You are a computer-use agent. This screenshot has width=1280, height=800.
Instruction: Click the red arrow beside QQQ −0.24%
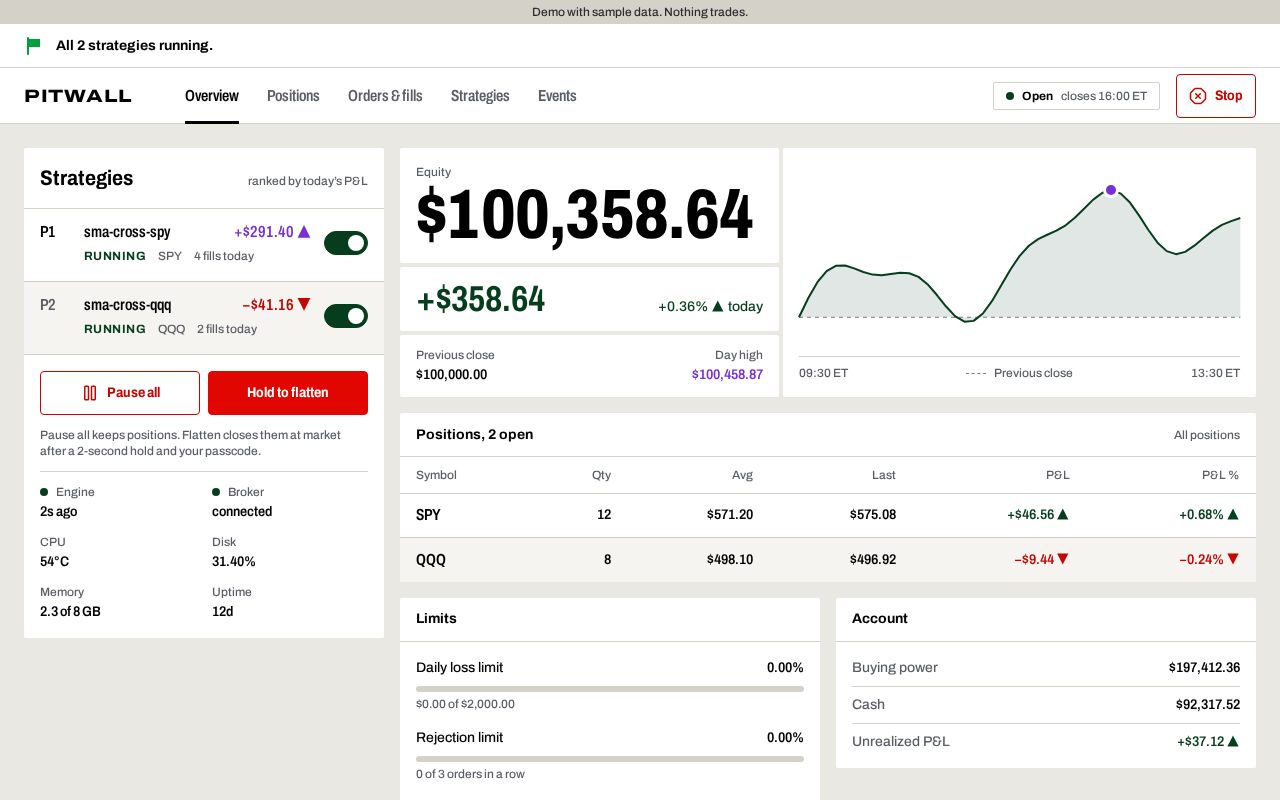[x=1233, y=559]
